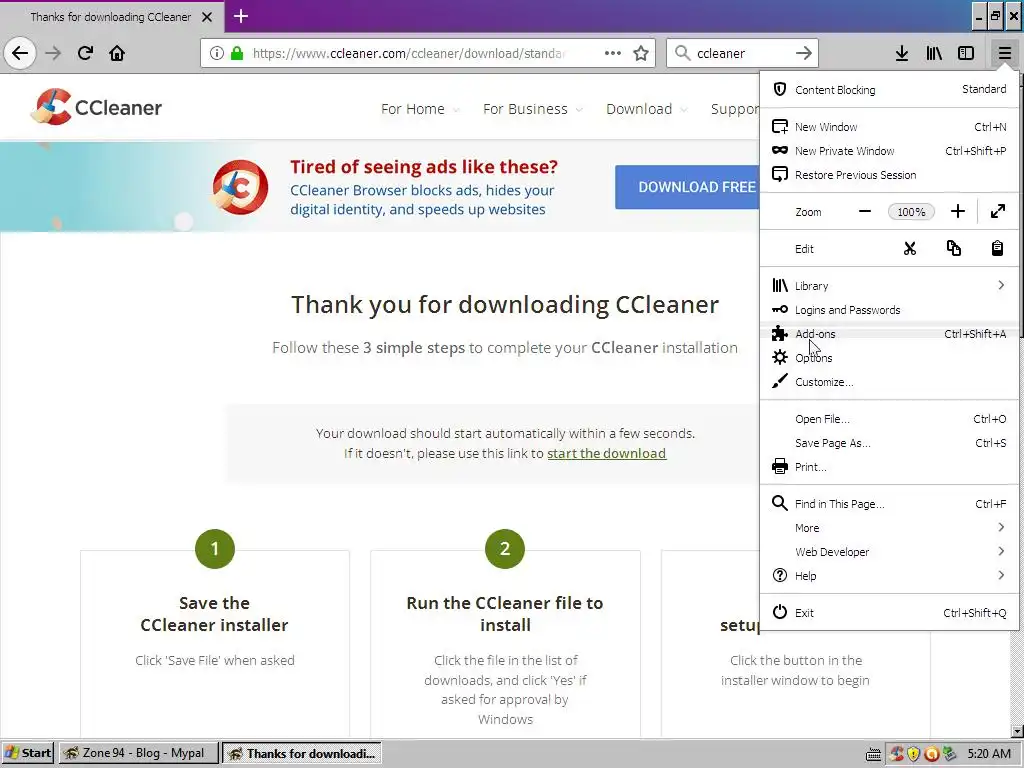Expand the More submenu
Viewport: 1024px width, 768px height.
point(889,528)
